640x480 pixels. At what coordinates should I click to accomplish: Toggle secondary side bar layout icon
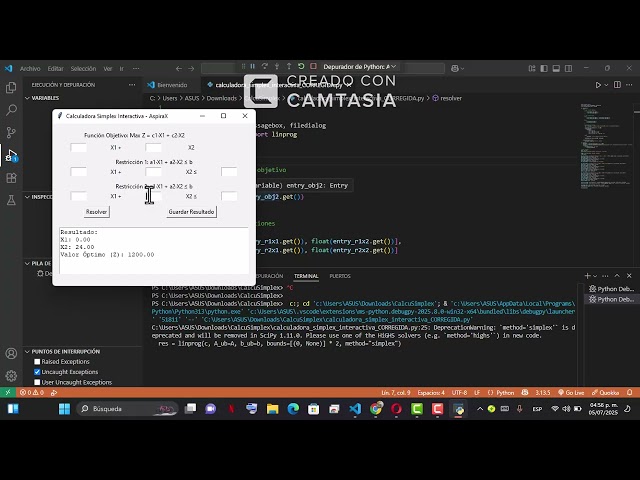click(x=568, y=69)
